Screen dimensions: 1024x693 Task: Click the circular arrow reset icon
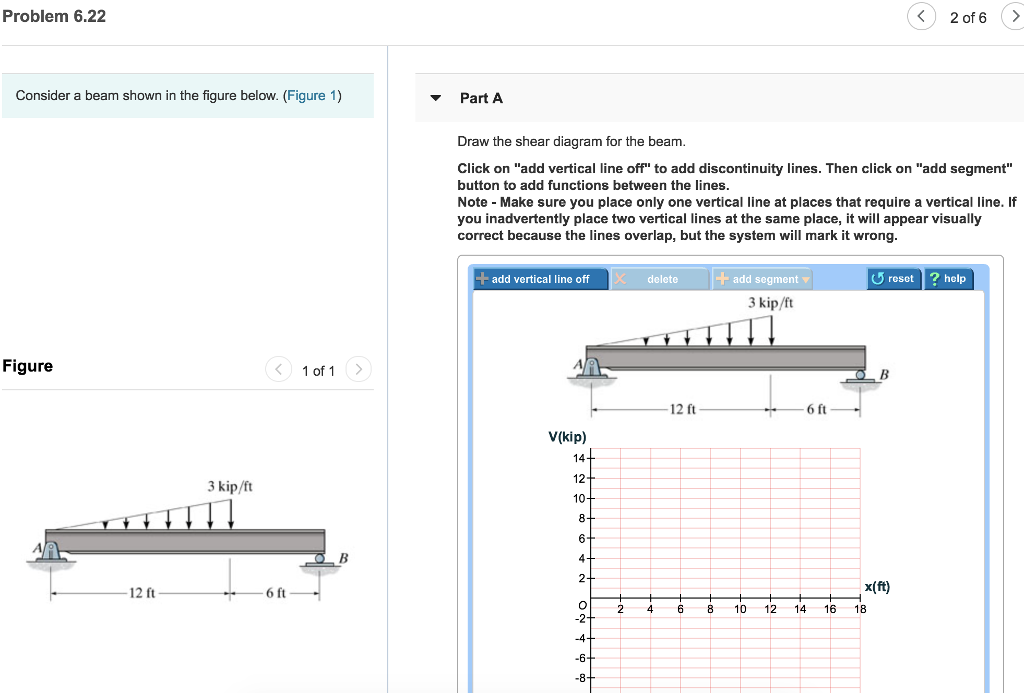[x=877, y=279]
